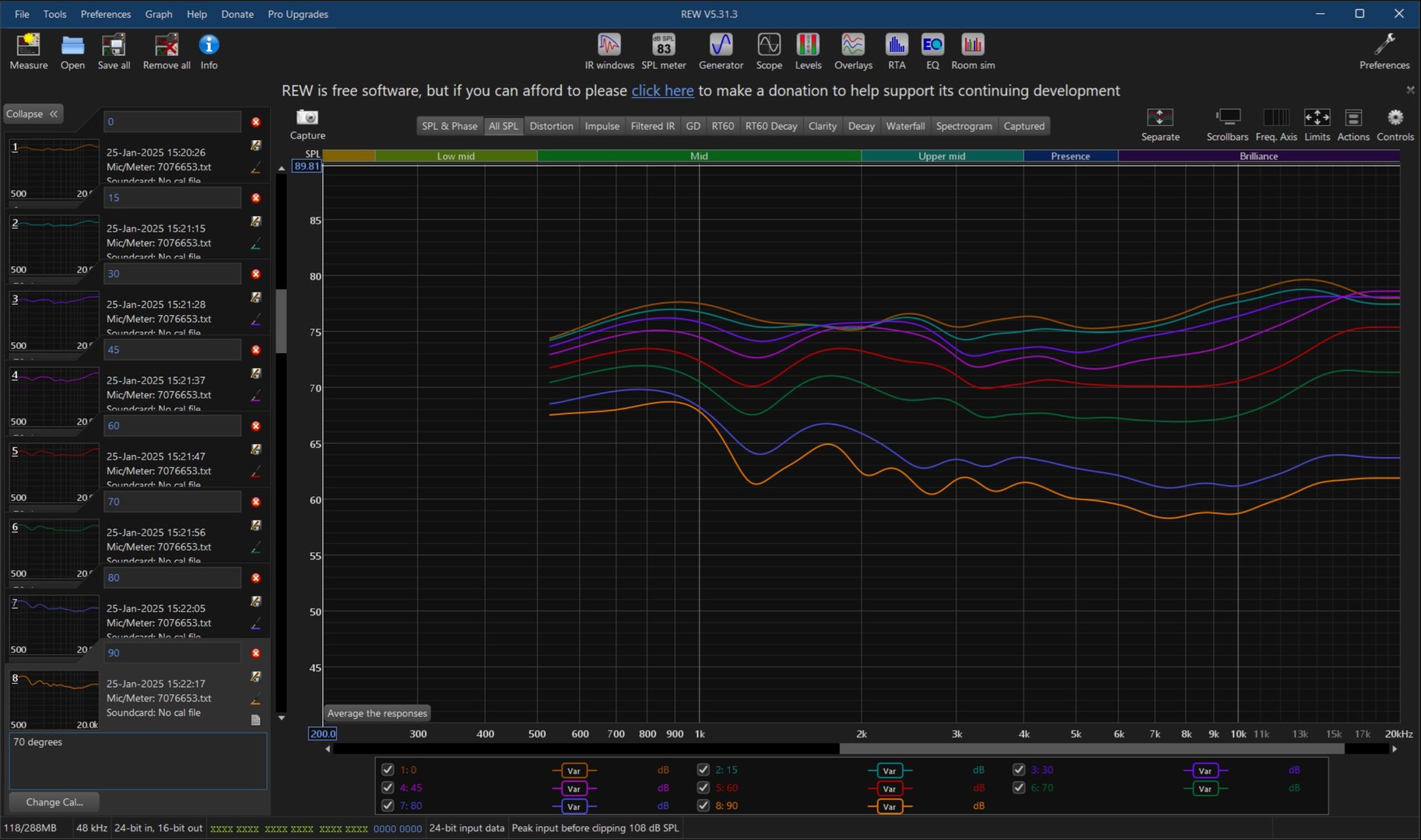Screen dimensions: 1421x840
Task: Click the Capture camera icon
Action: [307, 117]
